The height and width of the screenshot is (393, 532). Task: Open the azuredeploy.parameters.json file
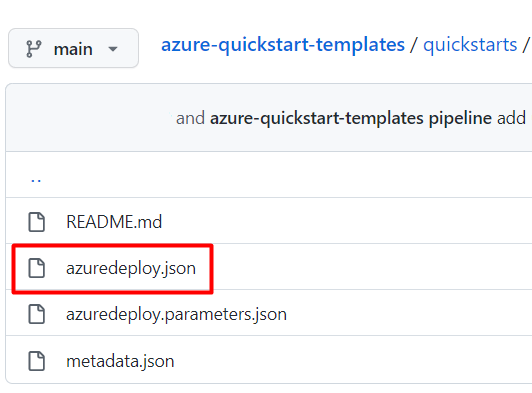pyautogui.click(x=176, y=314)
